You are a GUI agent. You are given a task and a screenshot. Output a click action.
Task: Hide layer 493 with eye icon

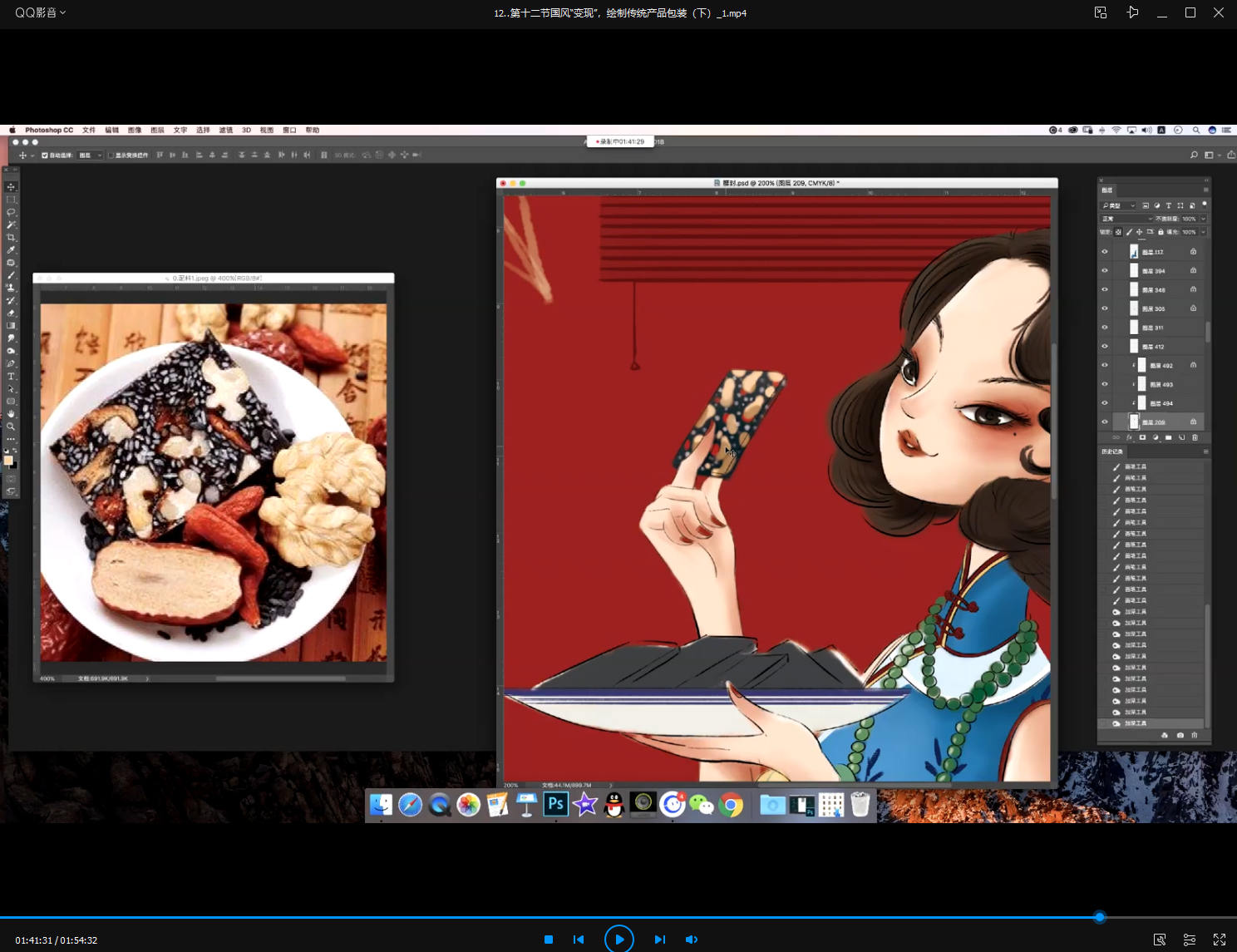pos(1105,384)
